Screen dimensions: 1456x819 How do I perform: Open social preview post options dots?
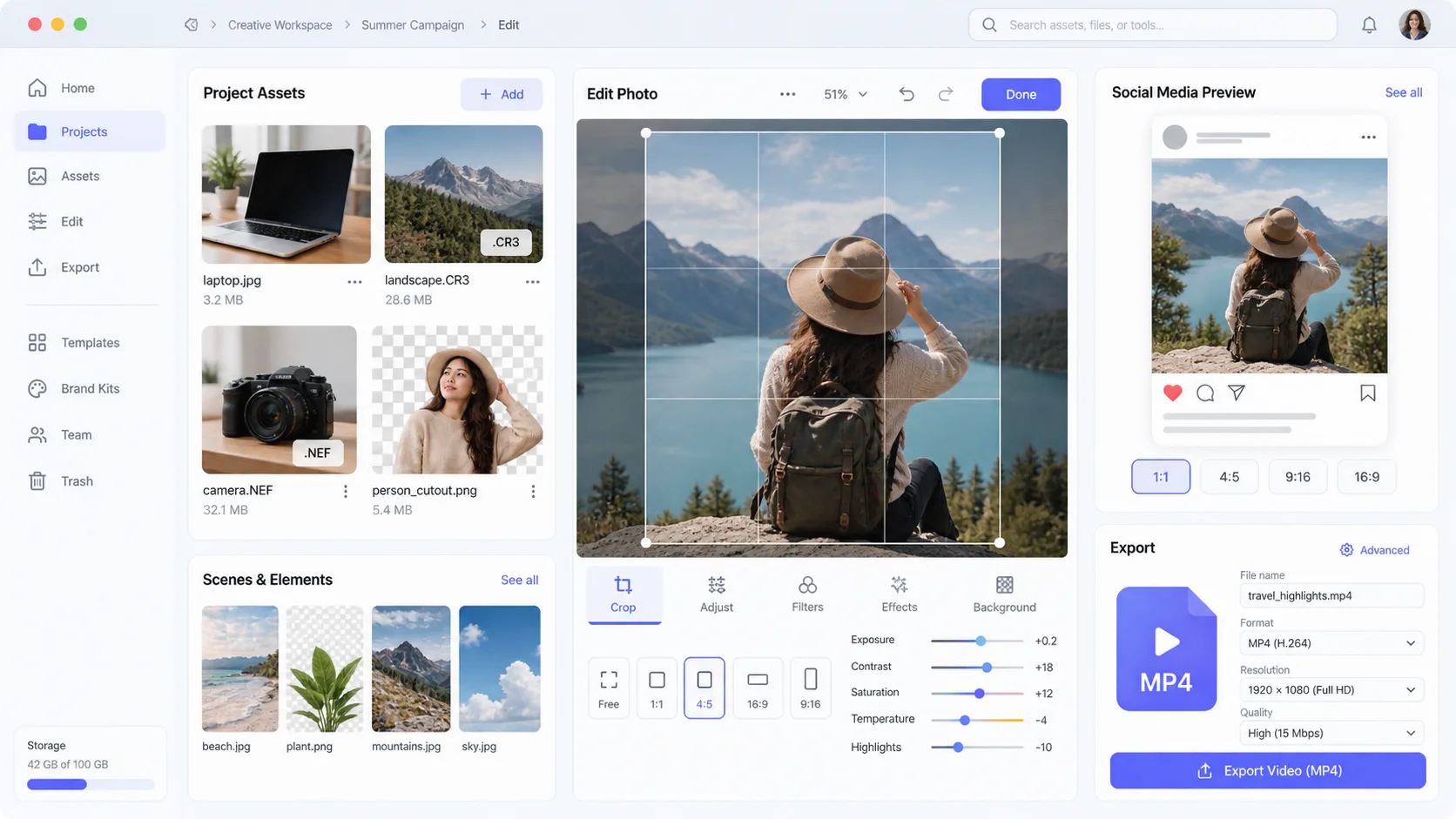tap(1368, 138)
